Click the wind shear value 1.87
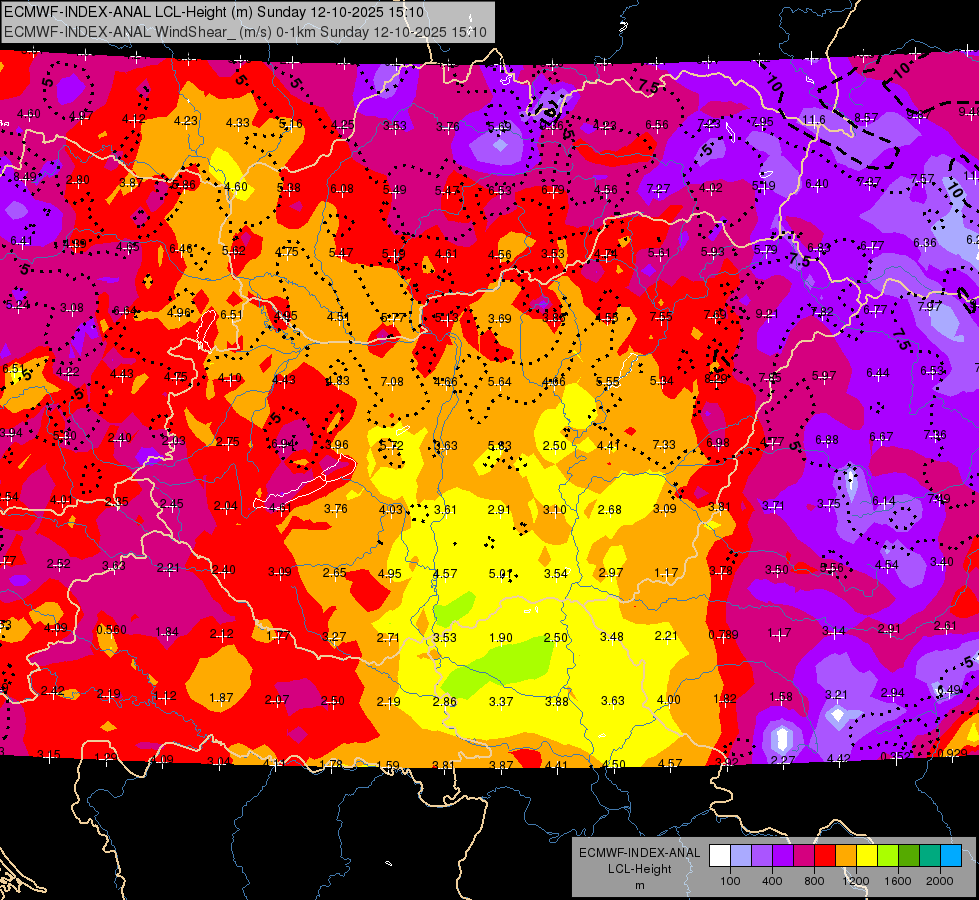The width and height of the screenshot is (979, 900). coord(221,698)
